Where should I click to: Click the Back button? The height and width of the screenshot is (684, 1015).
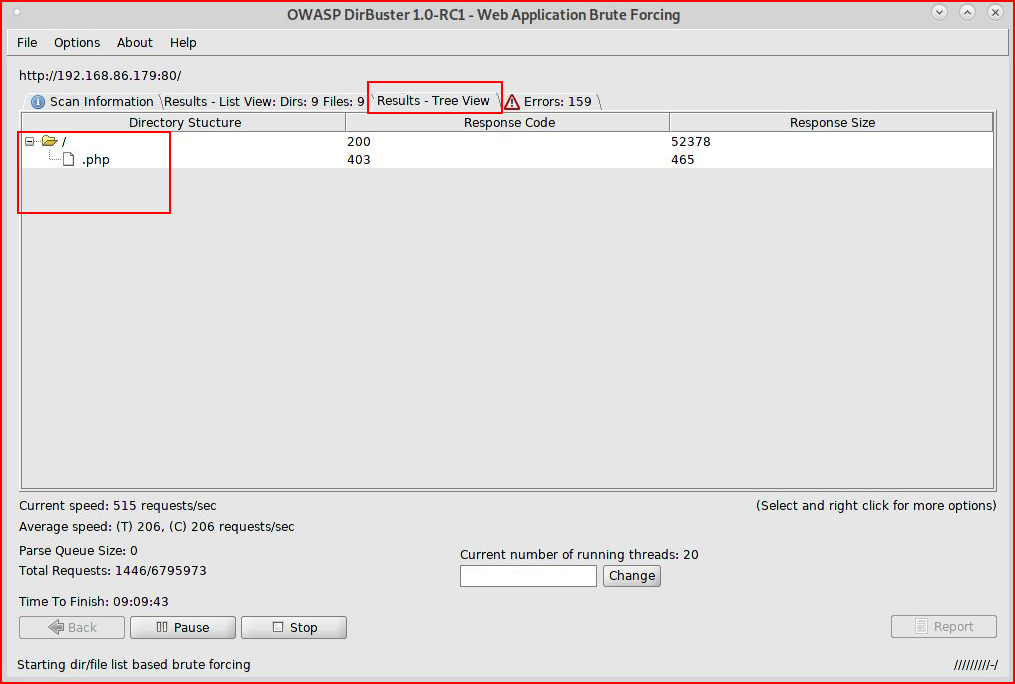click(x=72, y=627)
